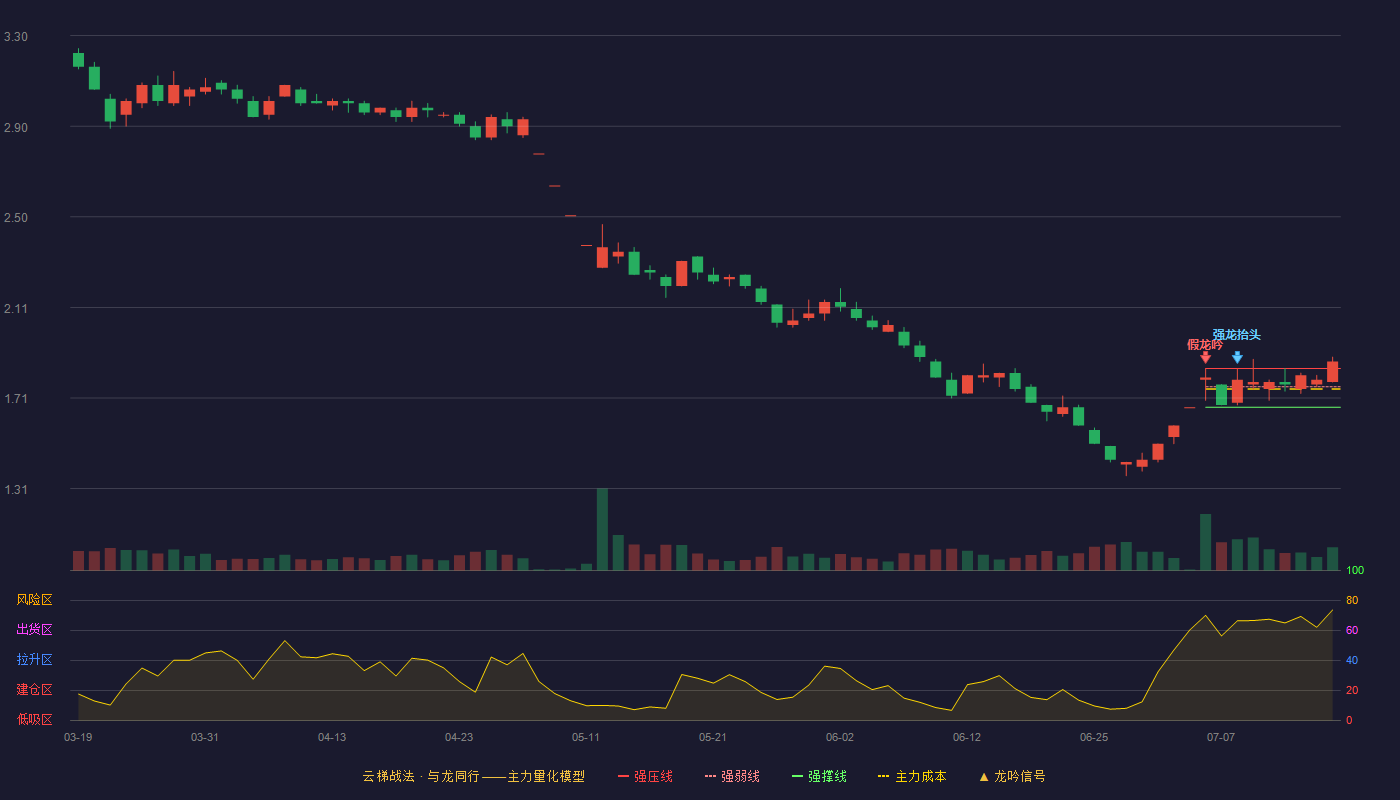The height and width of the screenshot is (800, 1400).
Task: Click the 建仓区 zone label
Action: coord(34,690)
